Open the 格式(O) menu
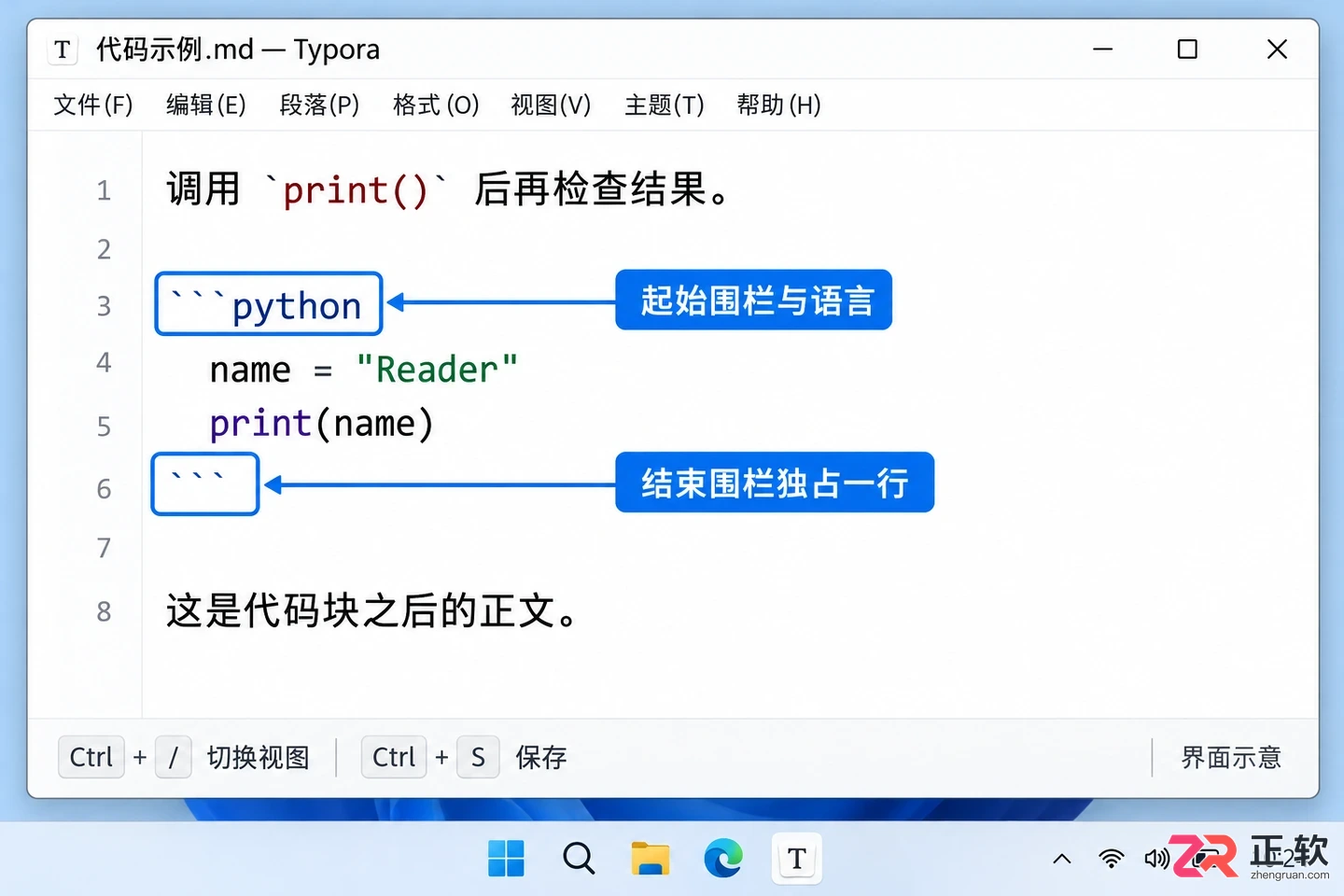1344x896 pixels. coord(436,105)
